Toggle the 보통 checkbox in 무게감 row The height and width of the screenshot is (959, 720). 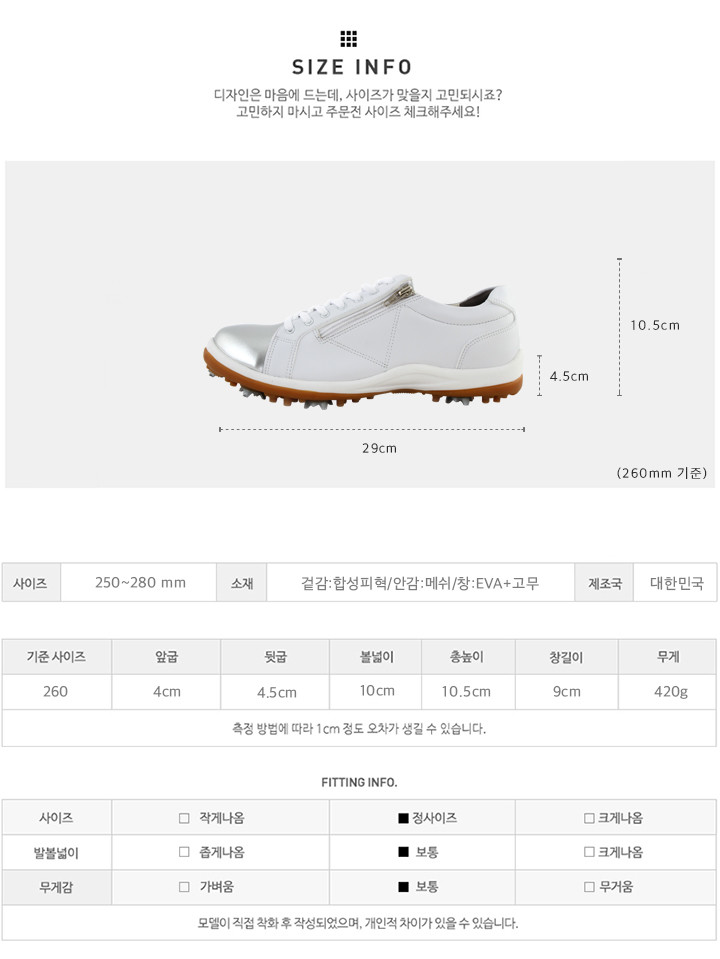(403, 887)
